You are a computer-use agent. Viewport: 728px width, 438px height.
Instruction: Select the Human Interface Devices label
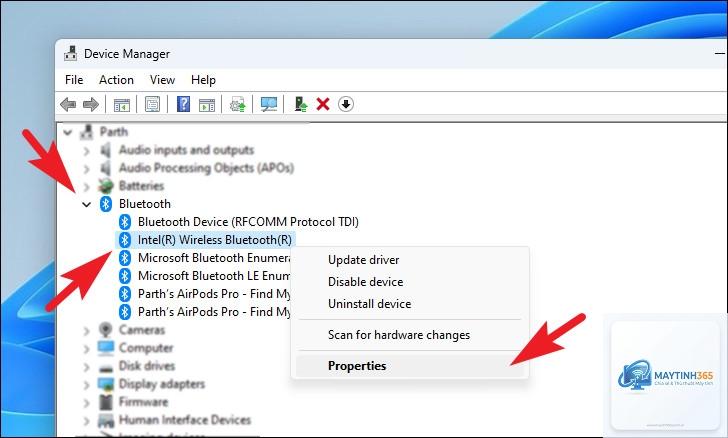185,420
